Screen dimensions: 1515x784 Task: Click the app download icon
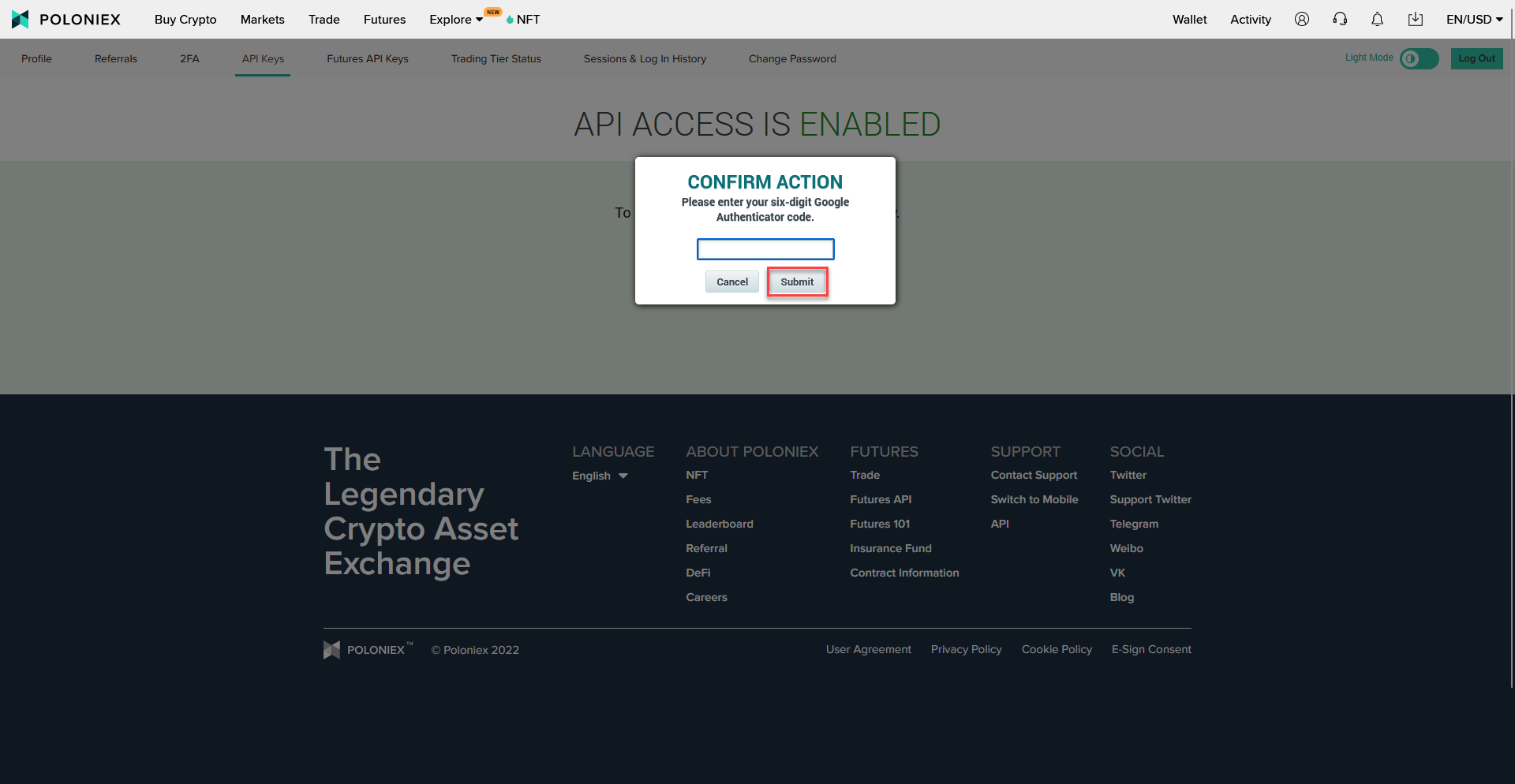[1415, 19]
